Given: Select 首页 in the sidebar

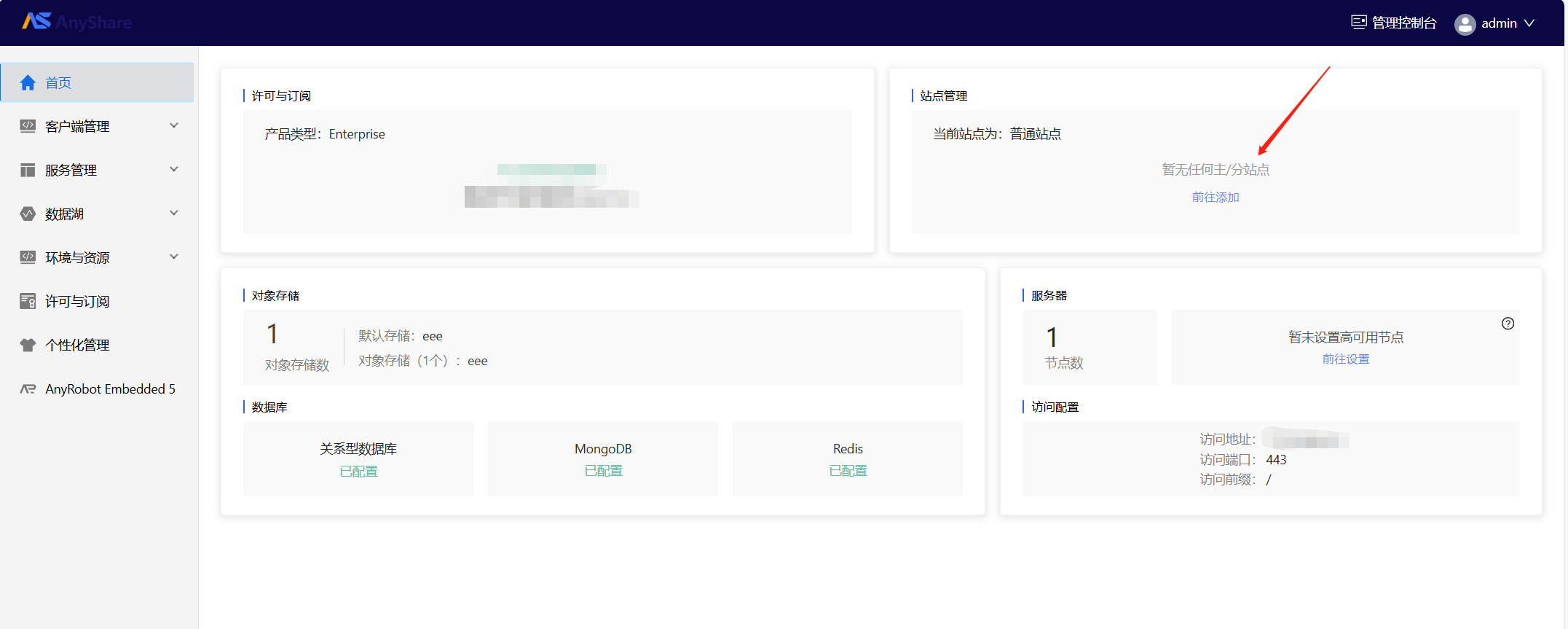Looking at the screenshot, I should [x=97, y=82].
